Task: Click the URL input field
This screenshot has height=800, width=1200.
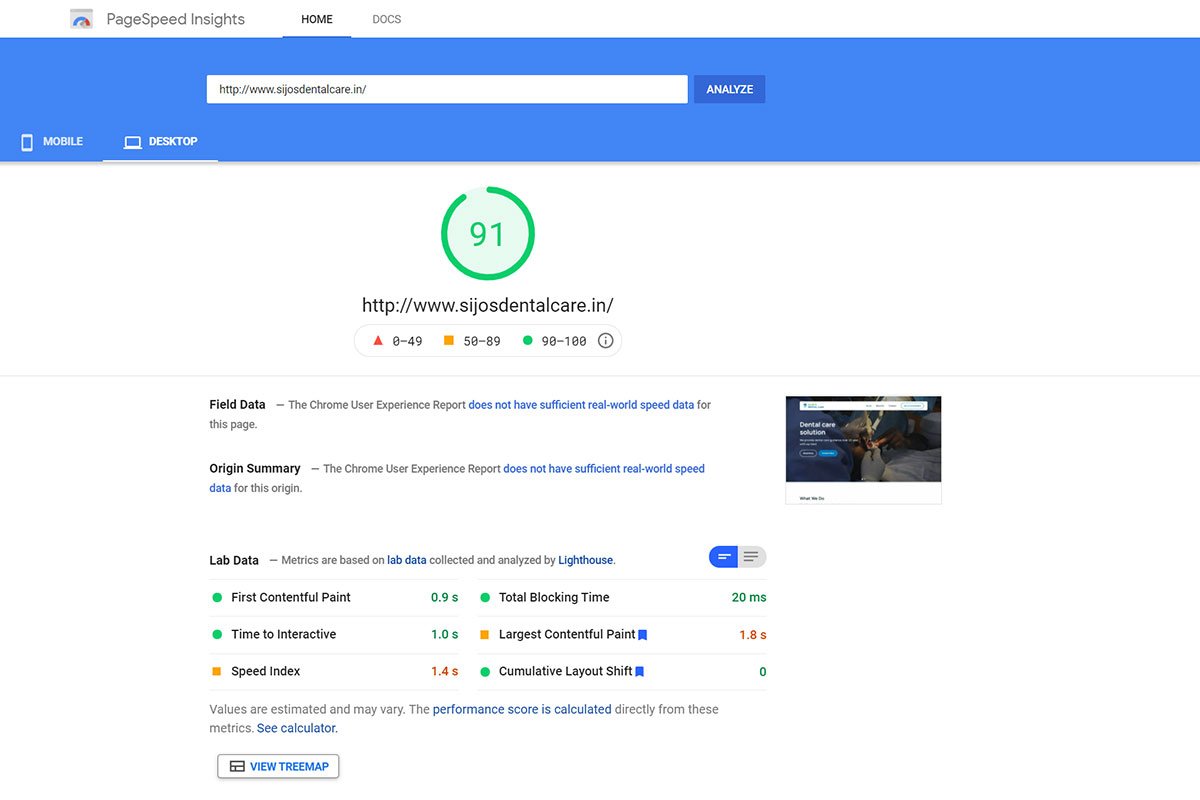Action: click(x=446, y=89)
